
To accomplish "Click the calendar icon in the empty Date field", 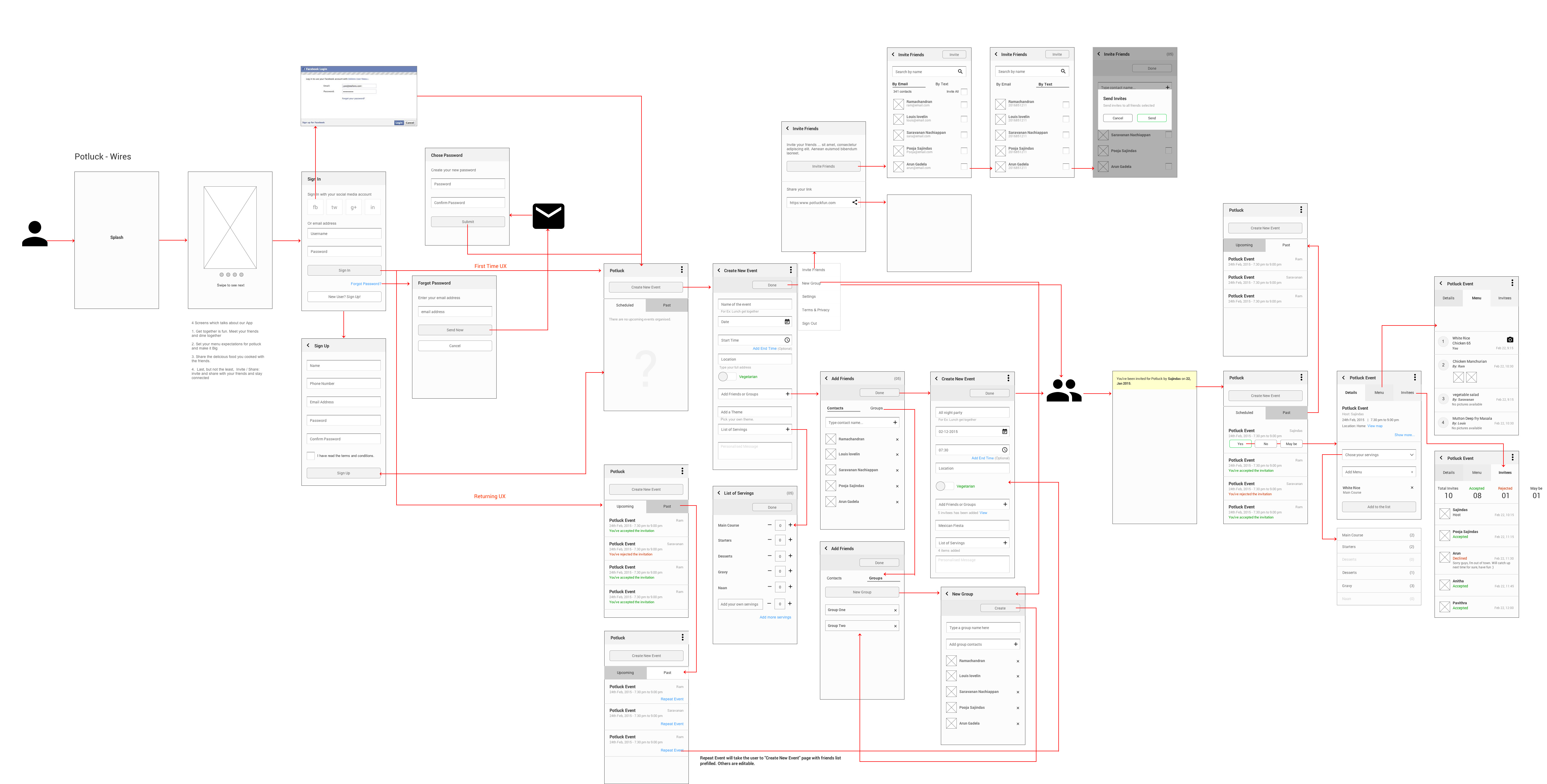I will coord(787,322).
